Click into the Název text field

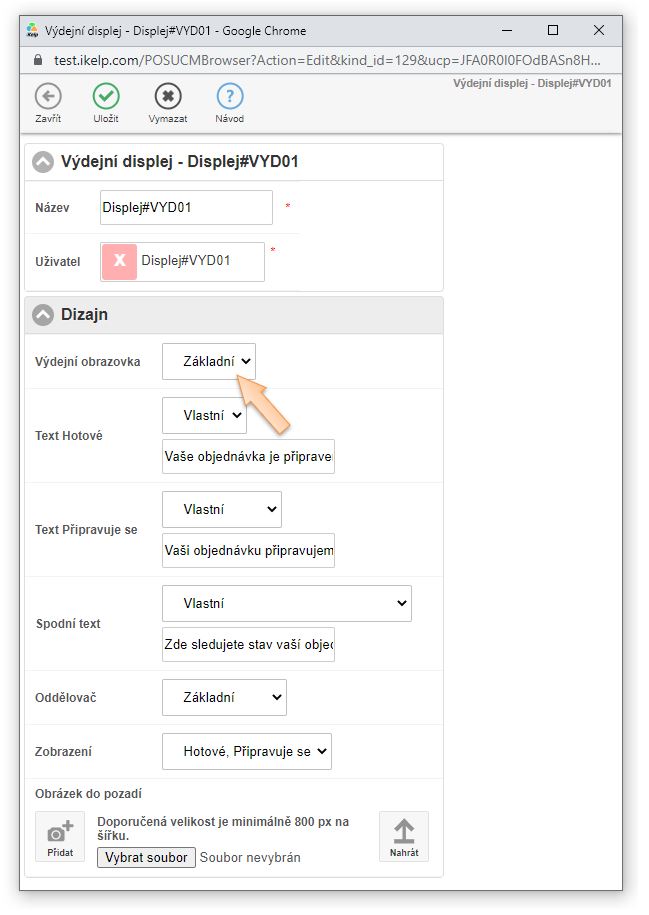[x=186, y=208]
